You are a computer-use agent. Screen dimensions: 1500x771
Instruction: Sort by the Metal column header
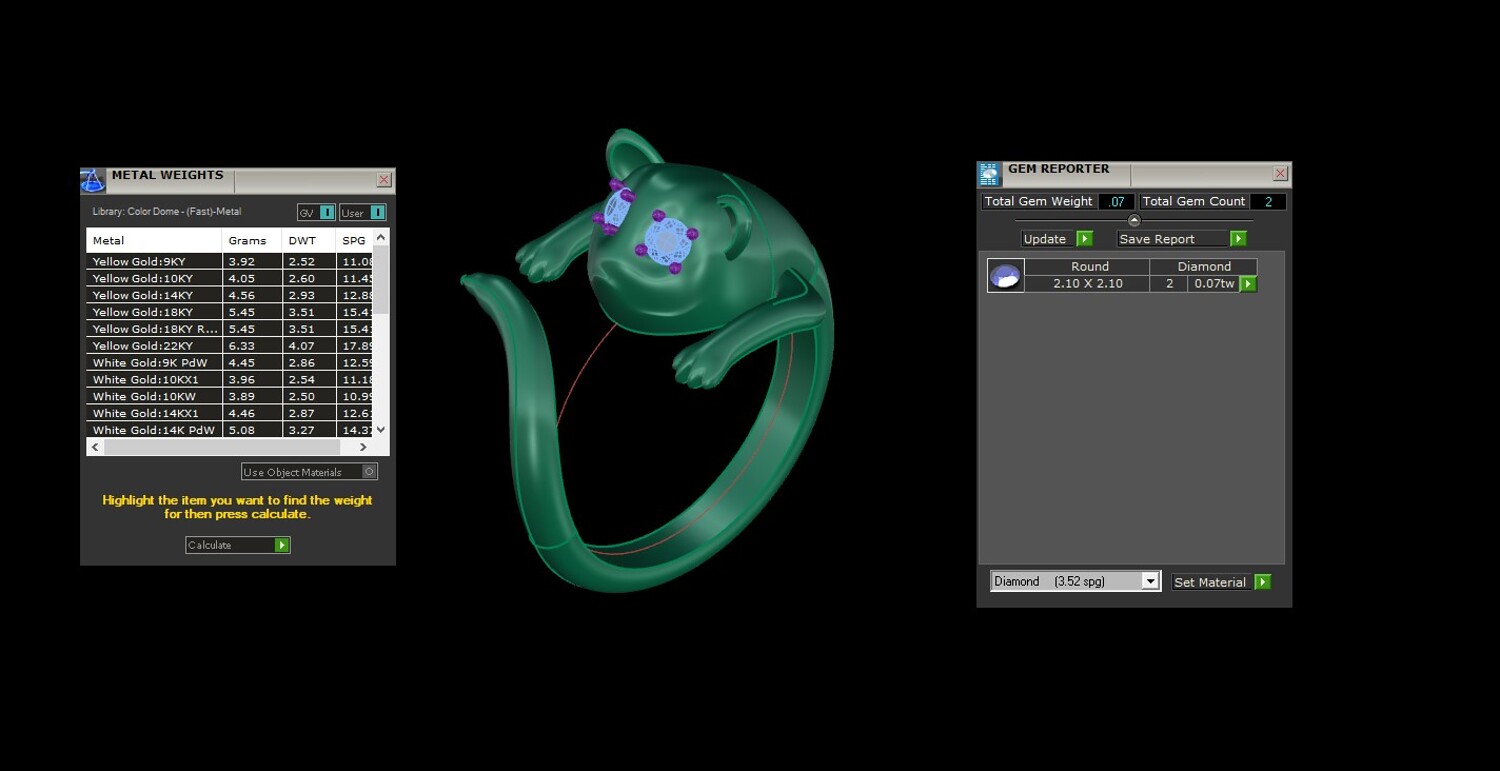coord(154,240)
